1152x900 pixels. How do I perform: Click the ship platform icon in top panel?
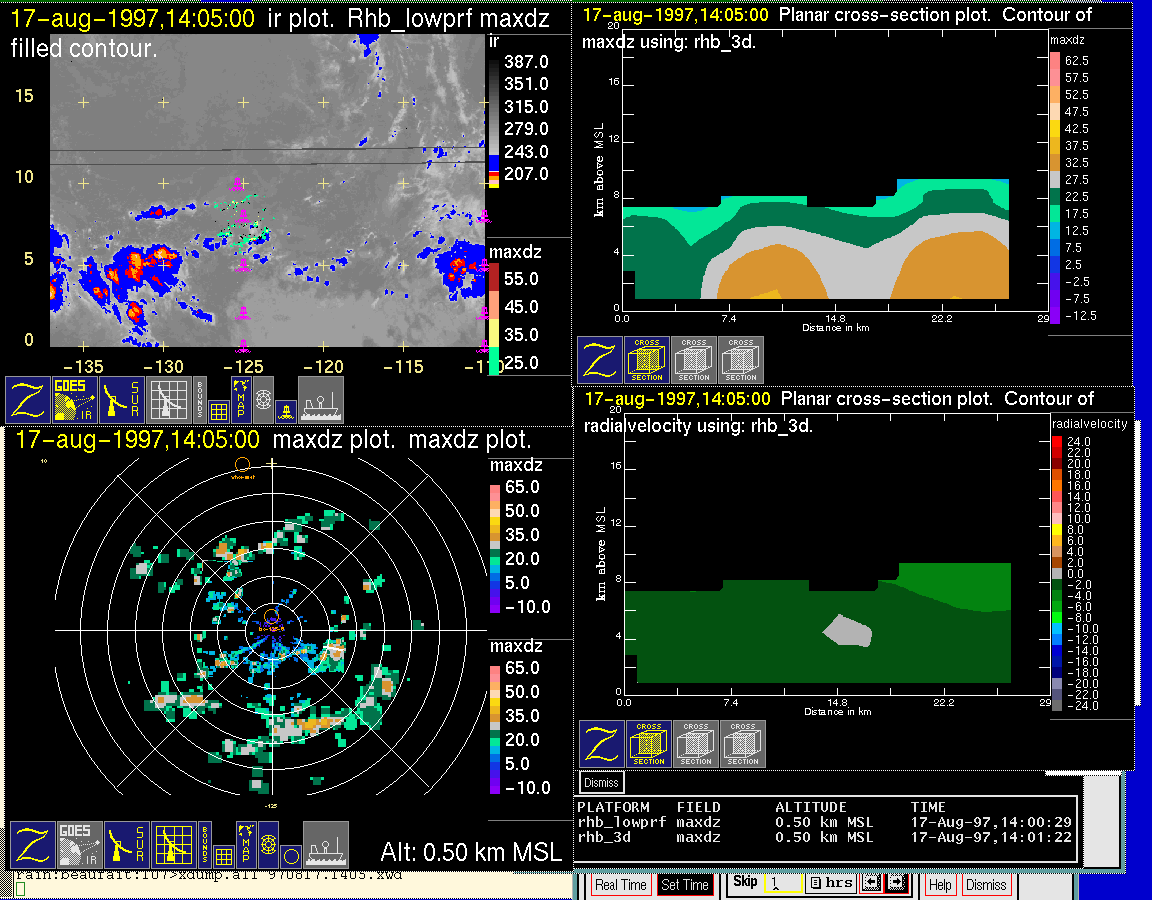(x=321, y=399)
